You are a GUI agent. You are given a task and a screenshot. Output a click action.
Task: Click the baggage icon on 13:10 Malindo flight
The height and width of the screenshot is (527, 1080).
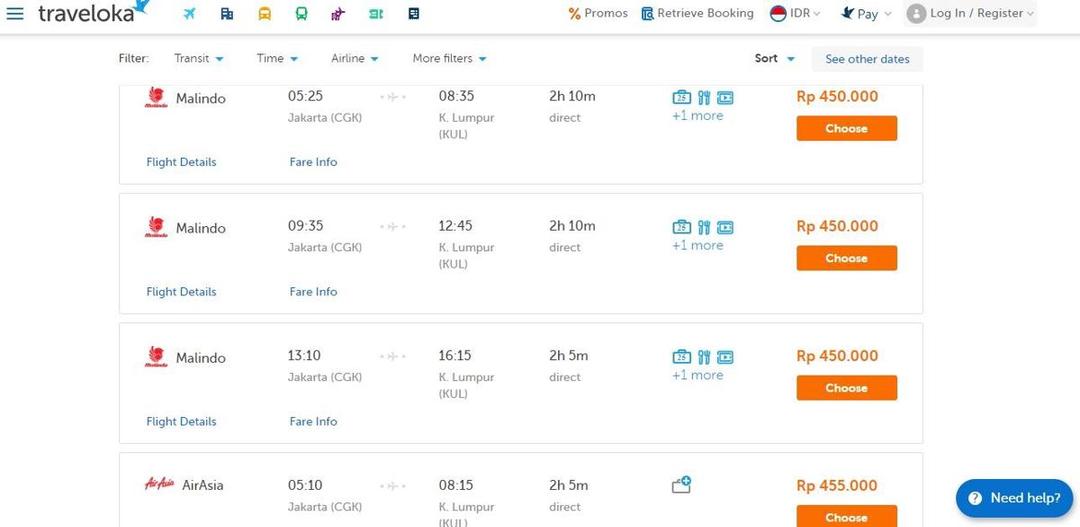point(681,357)
